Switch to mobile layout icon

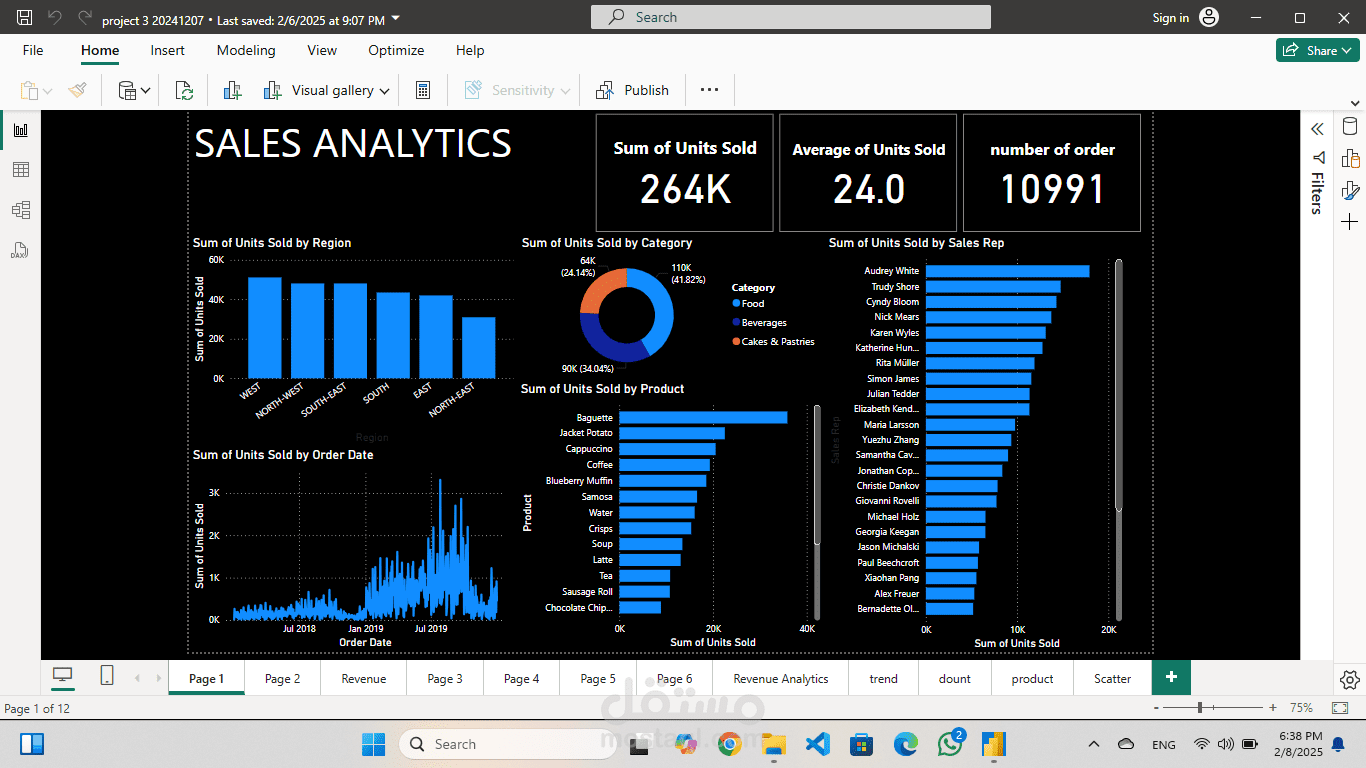107,676
